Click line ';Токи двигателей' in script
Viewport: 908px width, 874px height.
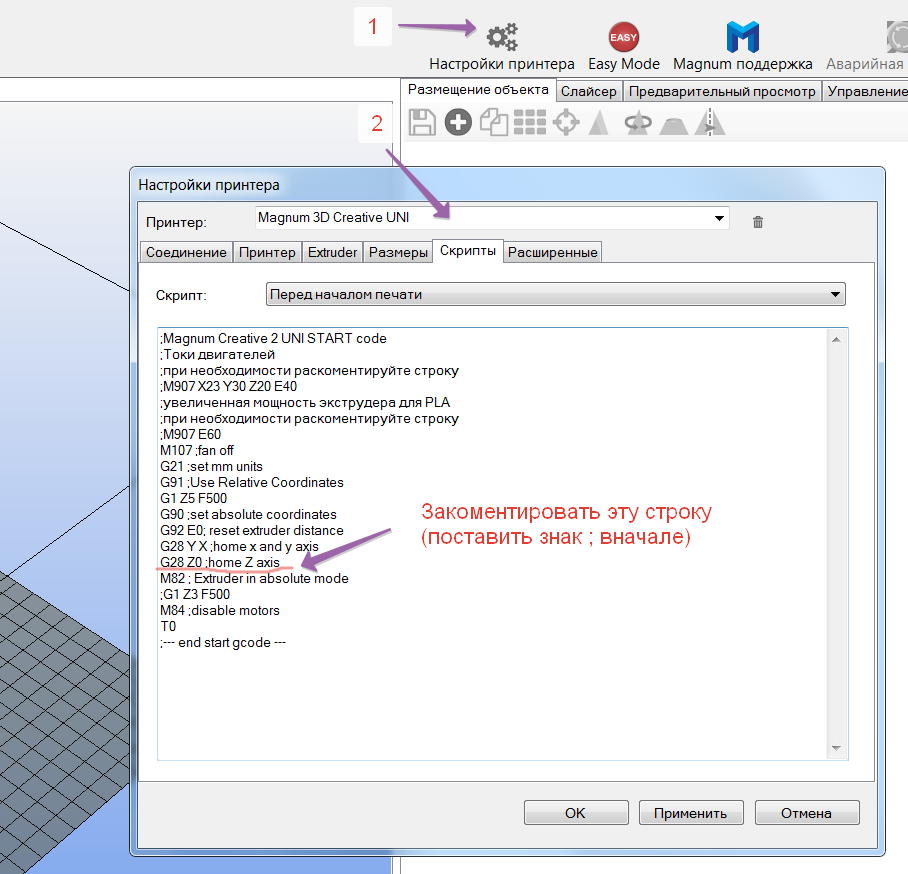pos(217,354)
